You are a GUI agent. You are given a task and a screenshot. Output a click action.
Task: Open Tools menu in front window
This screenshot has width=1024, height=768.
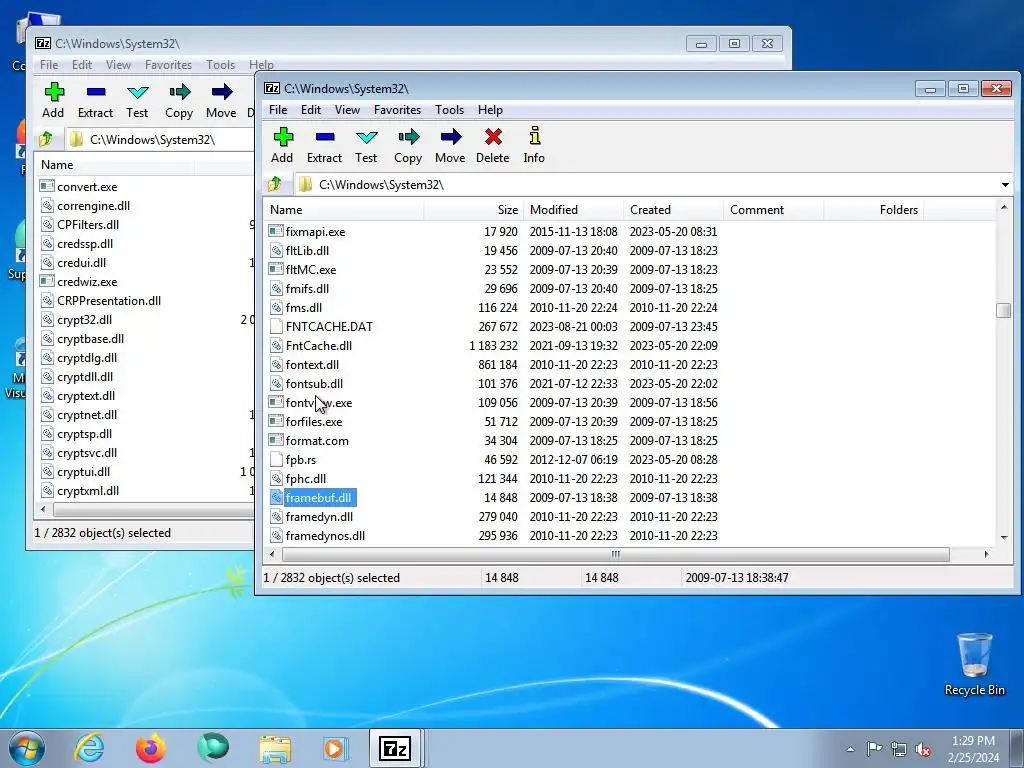pos(449,110)
